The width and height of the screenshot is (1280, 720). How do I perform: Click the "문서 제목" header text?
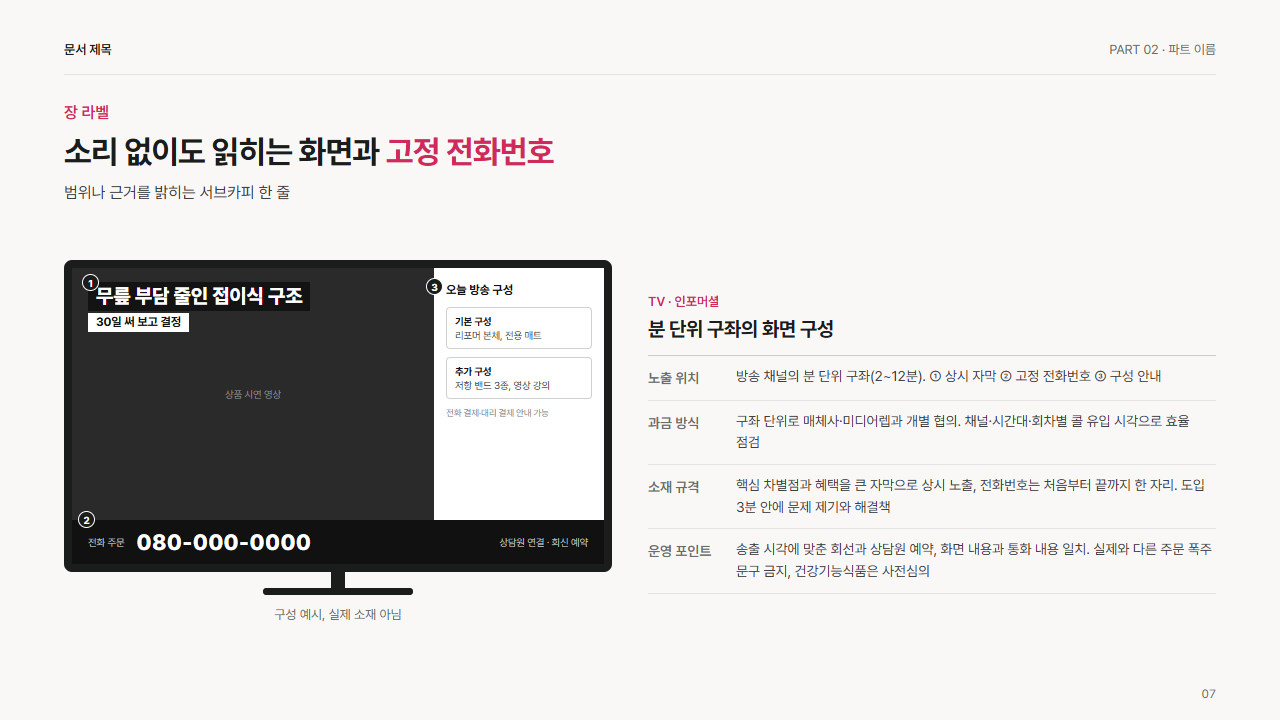(88, 49)
